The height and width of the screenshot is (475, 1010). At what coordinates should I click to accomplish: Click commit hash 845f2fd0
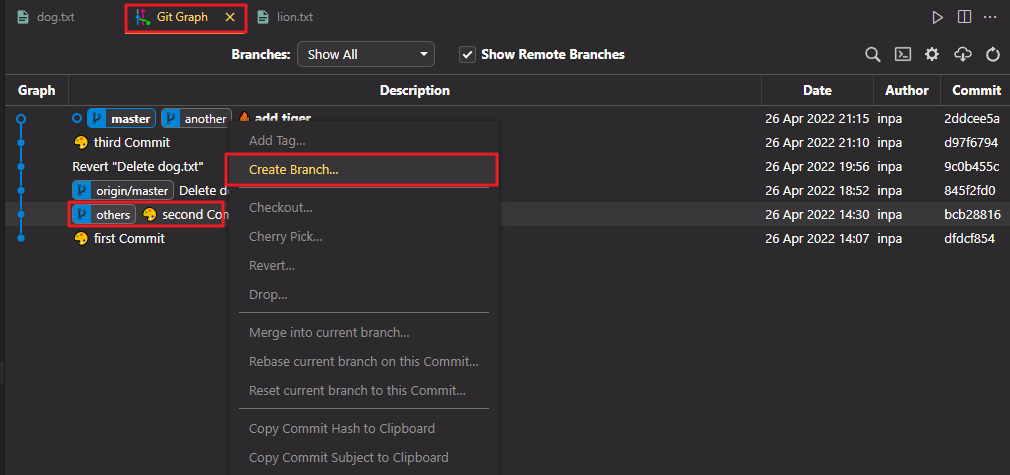click(x=971, y=190)
